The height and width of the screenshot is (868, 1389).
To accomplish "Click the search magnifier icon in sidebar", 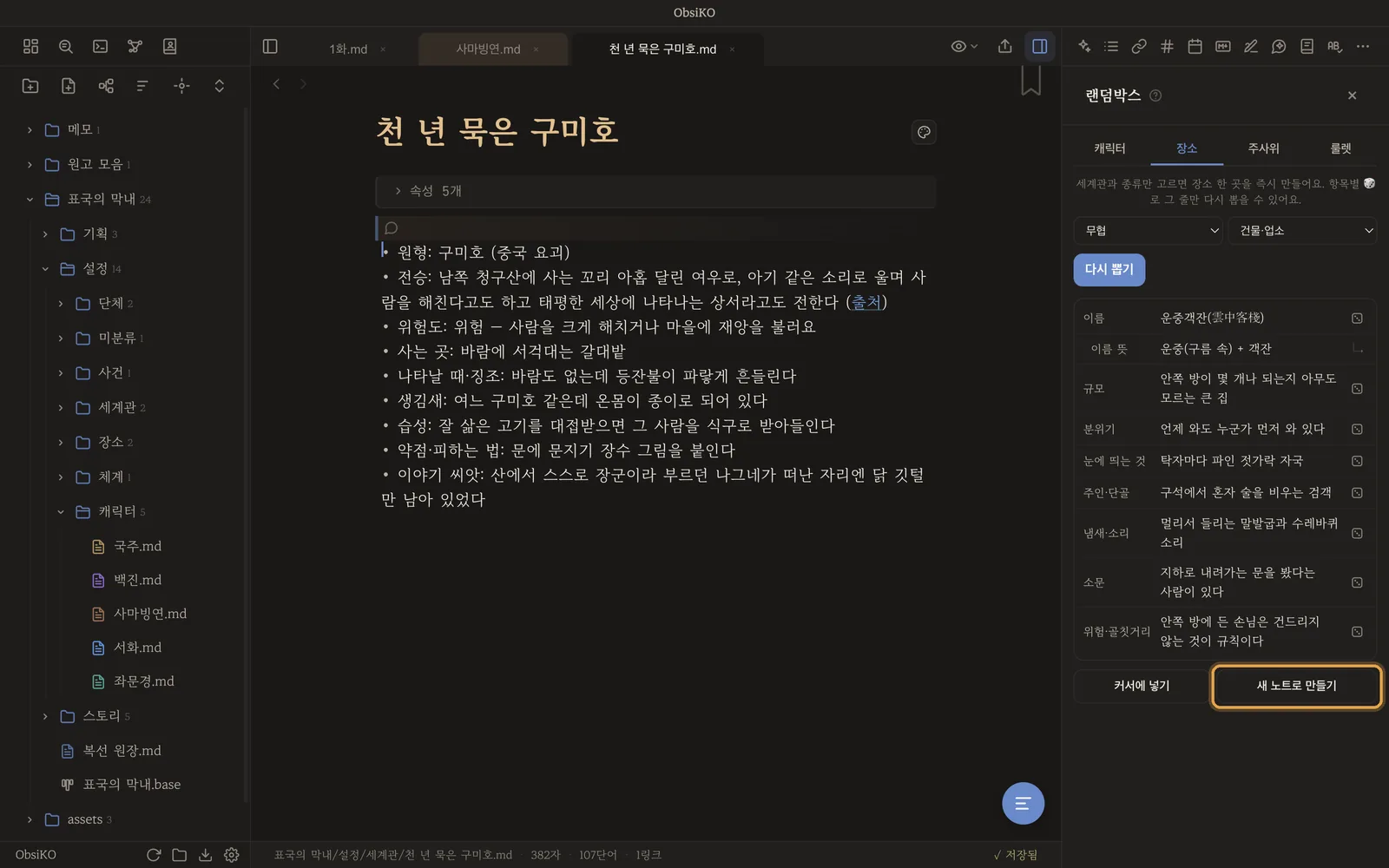I will (66, 47).
